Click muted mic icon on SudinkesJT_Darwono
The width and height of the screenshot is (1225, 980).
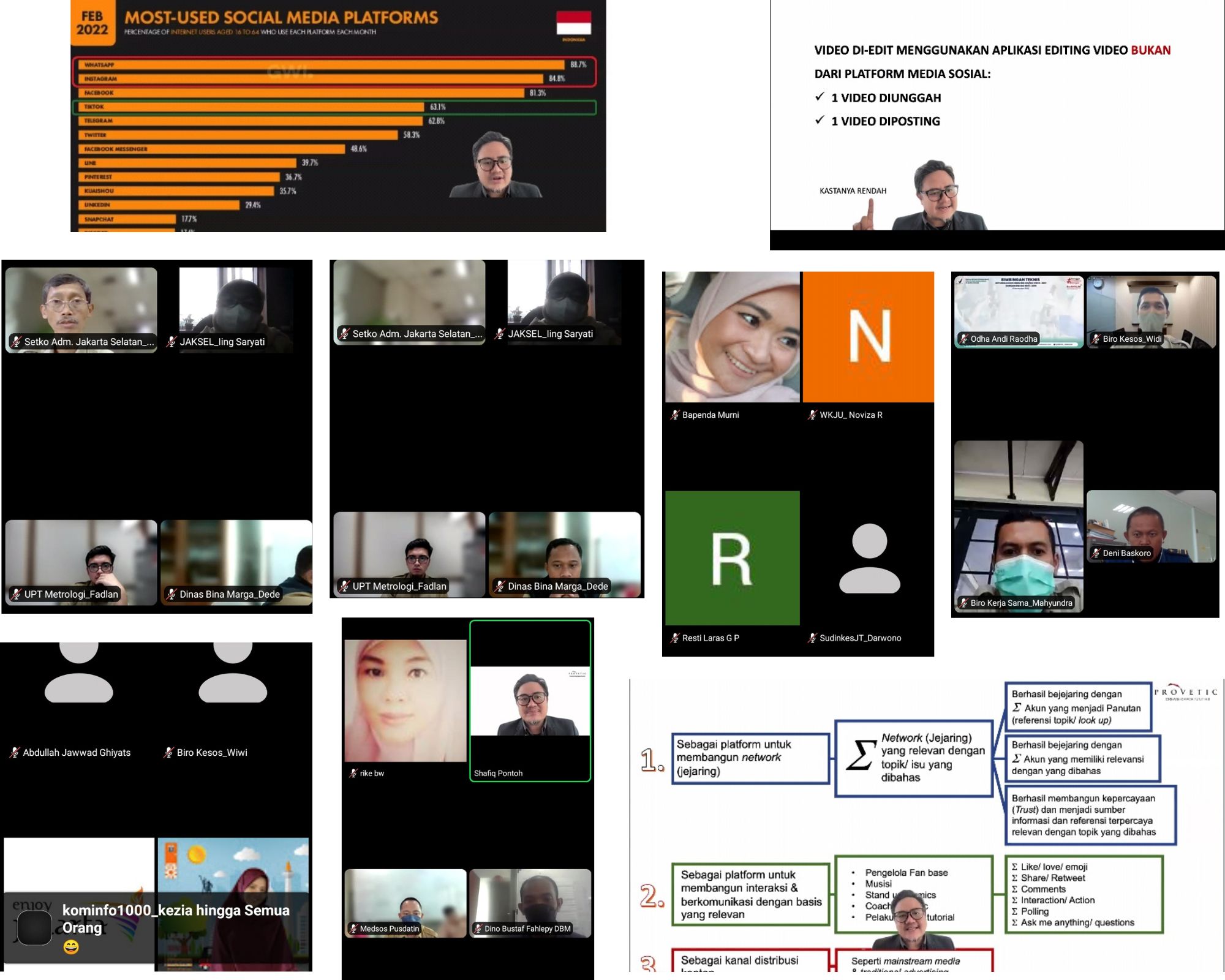812,638
